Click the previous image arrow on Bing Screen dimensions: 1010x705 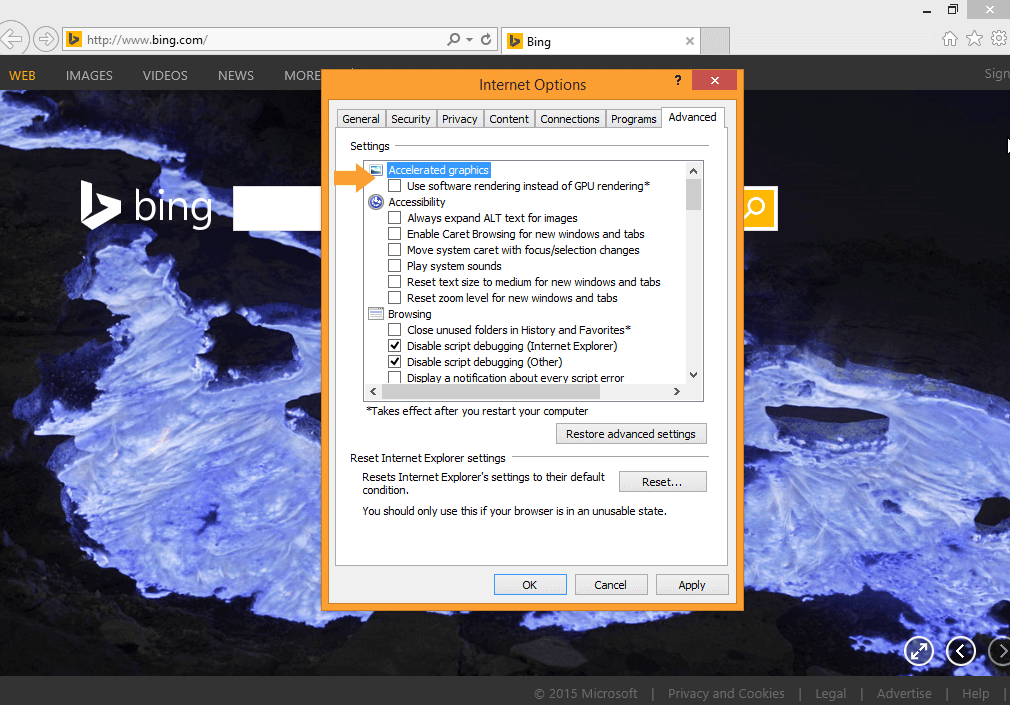pyautogui.click(x=960, y=651)
